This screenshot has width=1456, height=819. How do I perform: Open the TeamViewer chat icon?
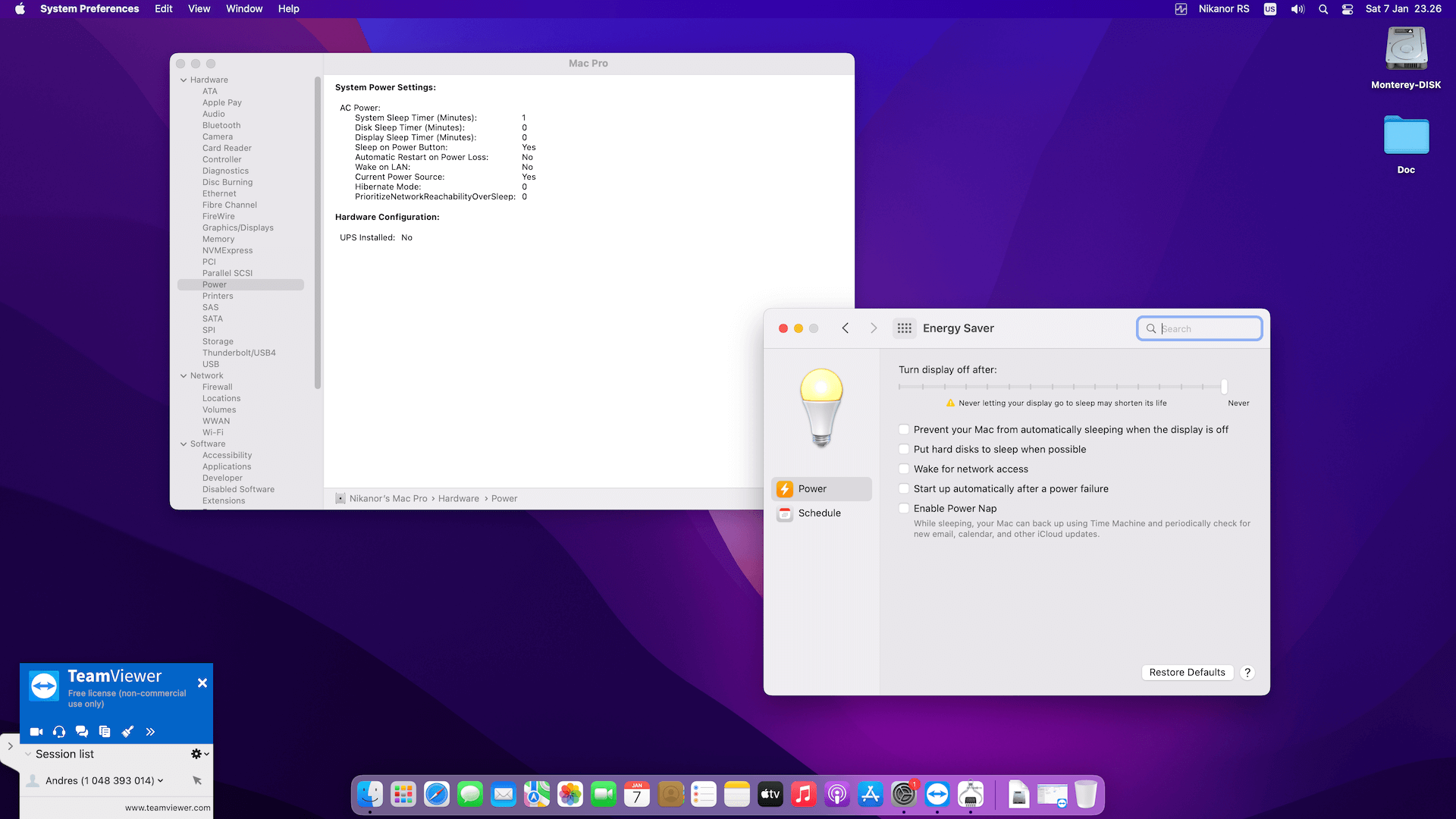[x=82, y=732]
